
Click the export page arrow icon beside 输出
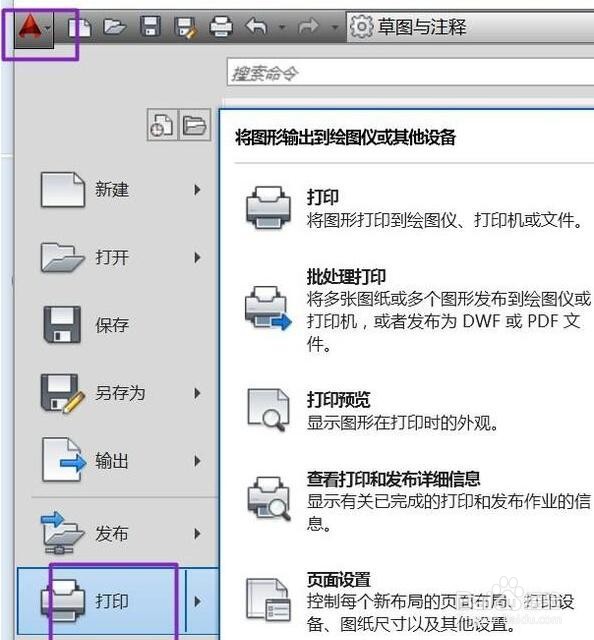point(64,460)
